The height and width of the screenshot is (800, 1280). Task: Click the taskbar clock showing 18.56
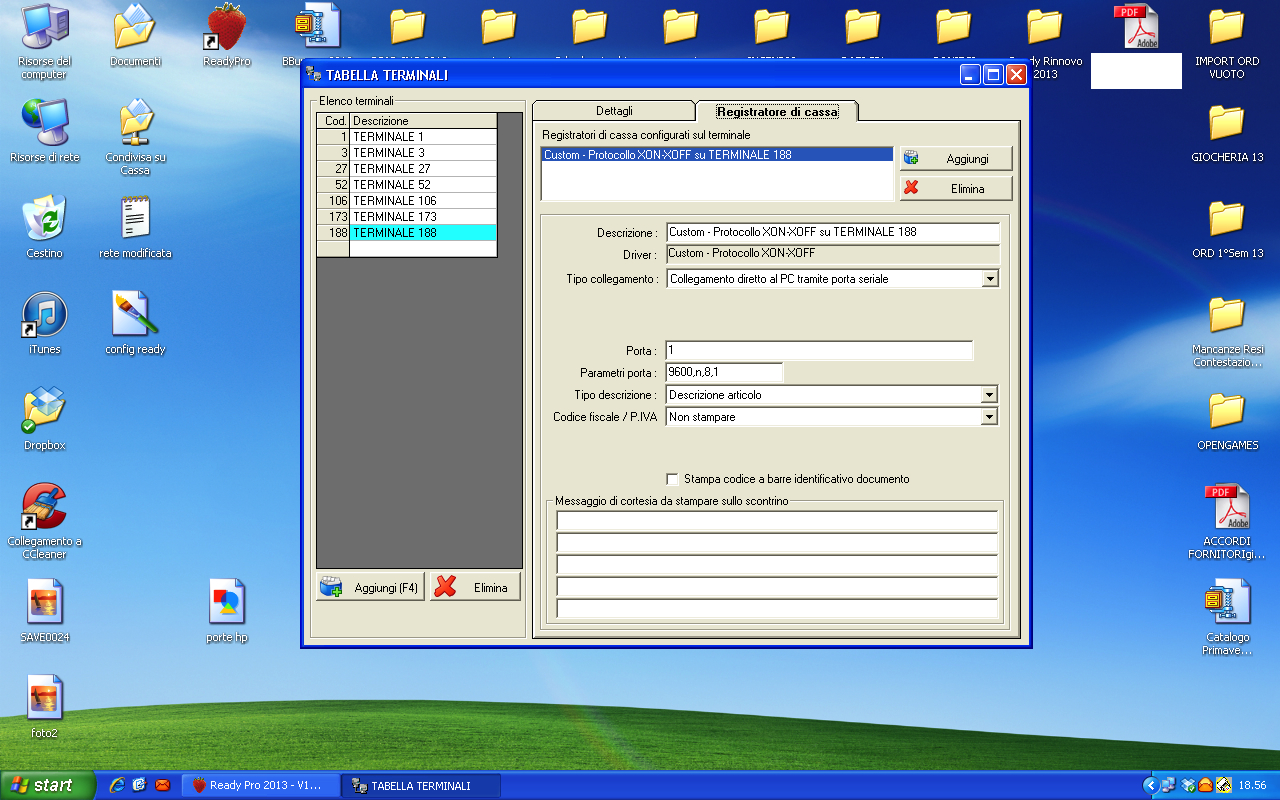1253,785
